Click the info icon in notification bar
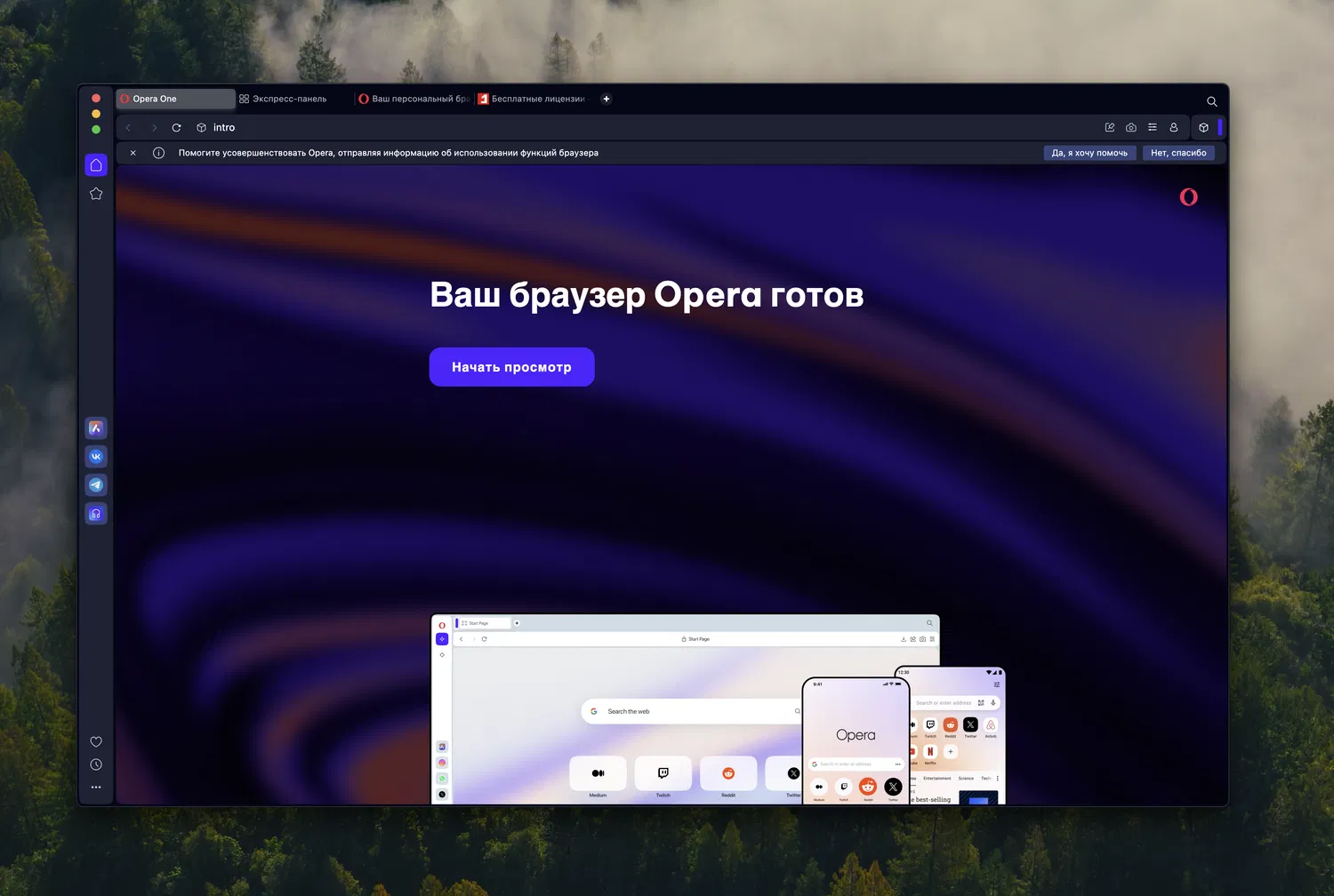The height and width of the screenshot is (896, 1334). tap(159, 153)
